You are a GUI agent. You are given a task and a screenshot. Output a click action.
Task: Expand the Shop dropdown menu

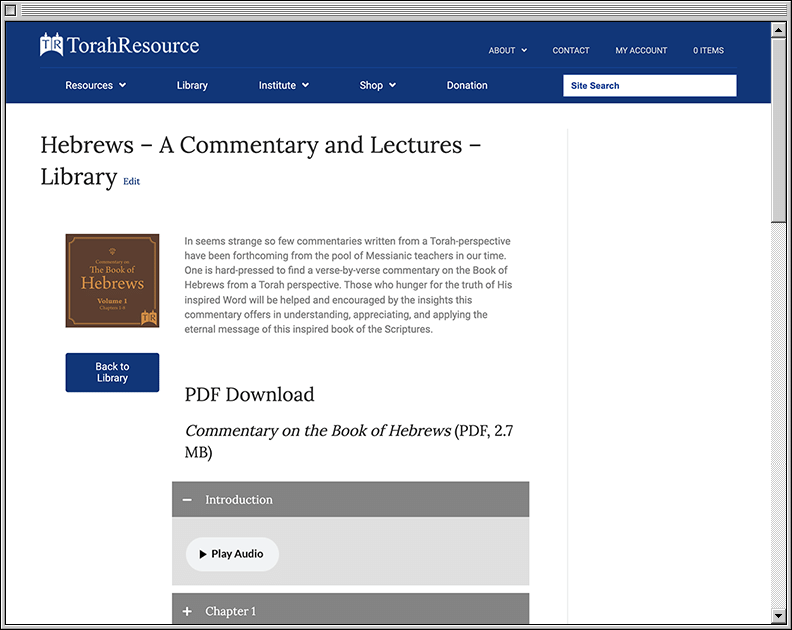click(x=377, y=85)
